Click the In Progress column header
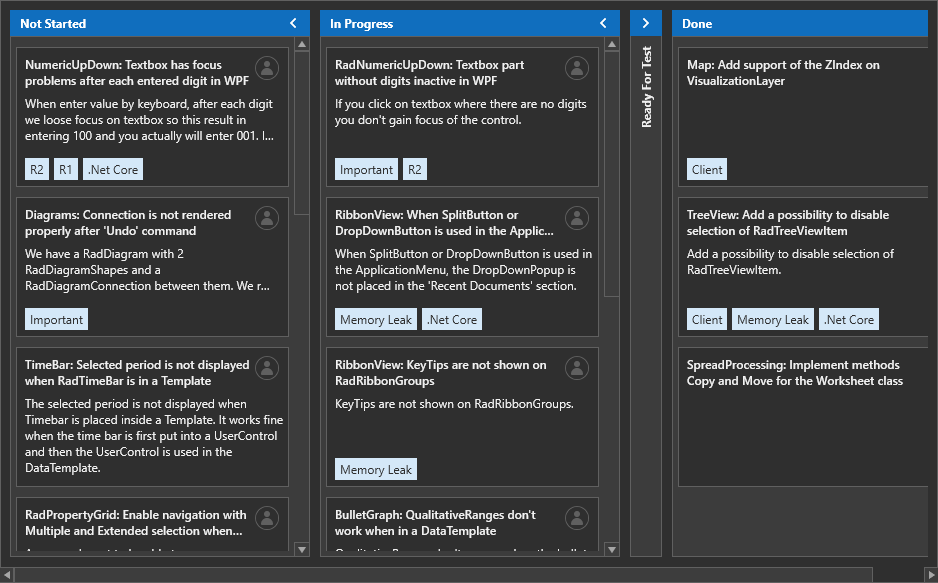Screen dimensions: 938x583 coord(470,23)
